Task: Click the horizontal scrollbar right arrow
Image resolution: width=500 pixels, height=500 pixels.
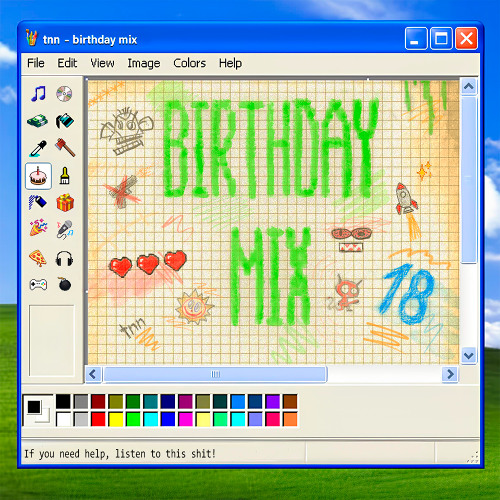Action: coord(450,374)
